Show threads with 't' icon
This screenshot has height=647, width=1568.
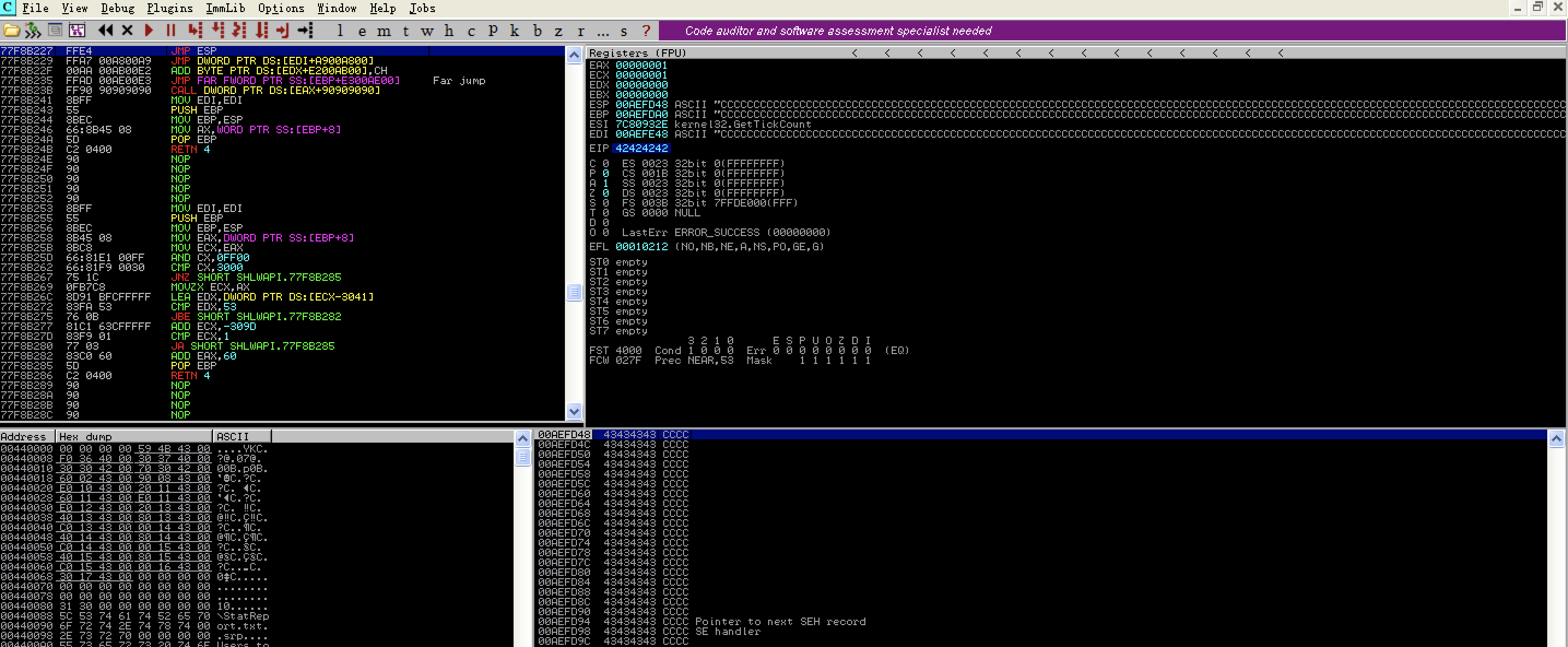(x=405, y=31)
